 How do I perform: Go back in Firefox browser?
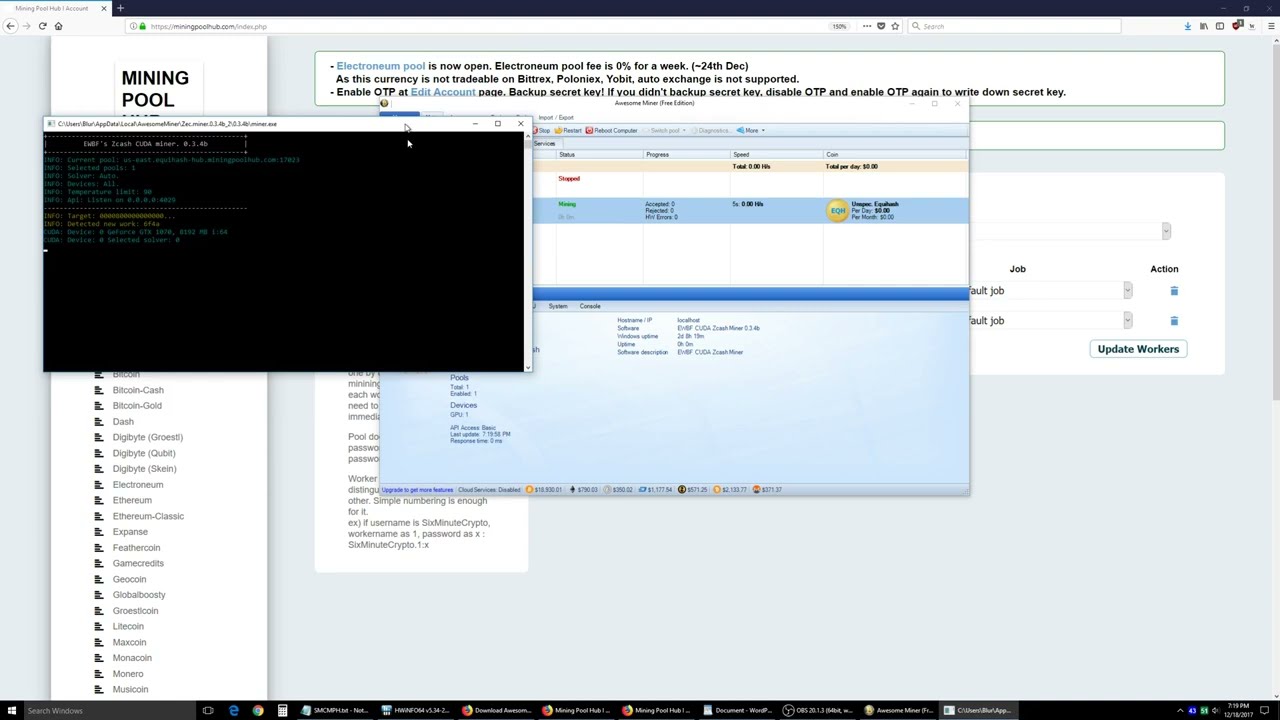pos(10,26)
